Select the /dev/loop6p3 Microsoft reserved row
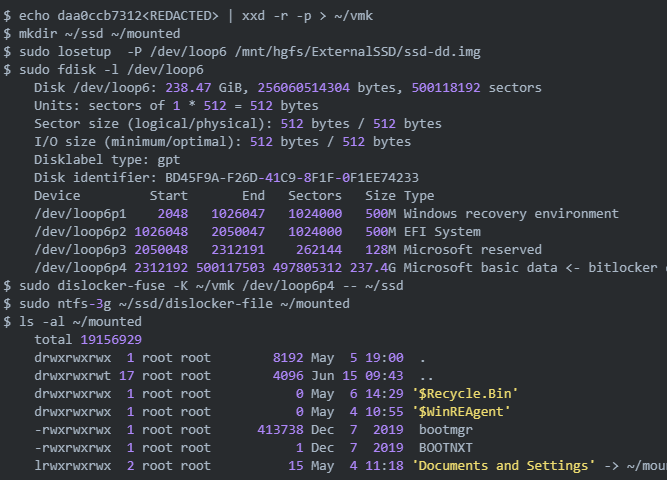Viewport: 667px width, 480px height. pos(288,249)
